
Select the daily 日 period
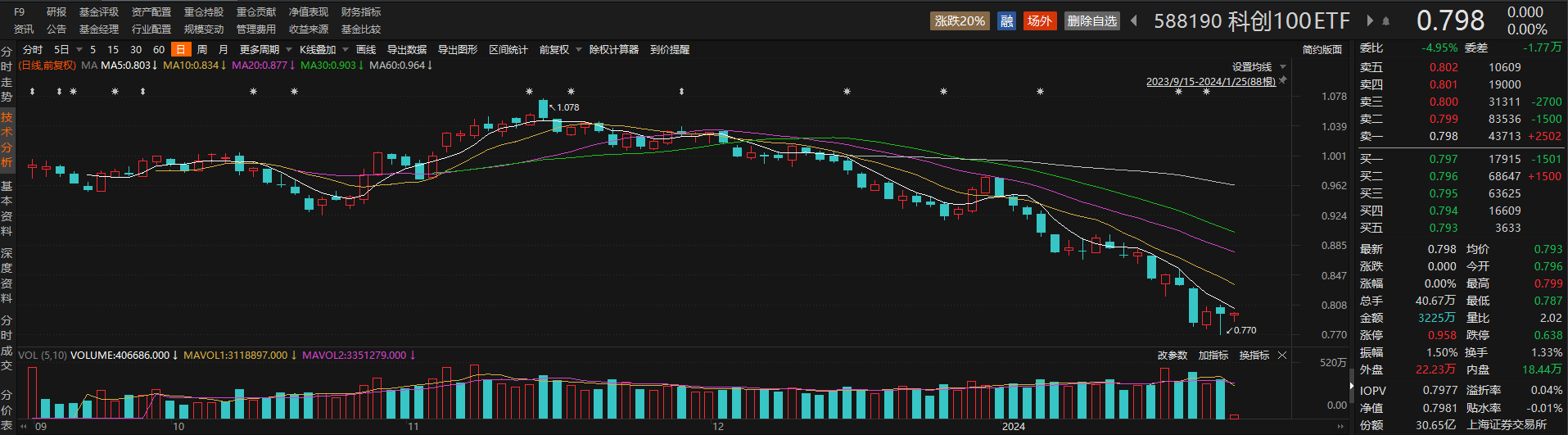181,50
